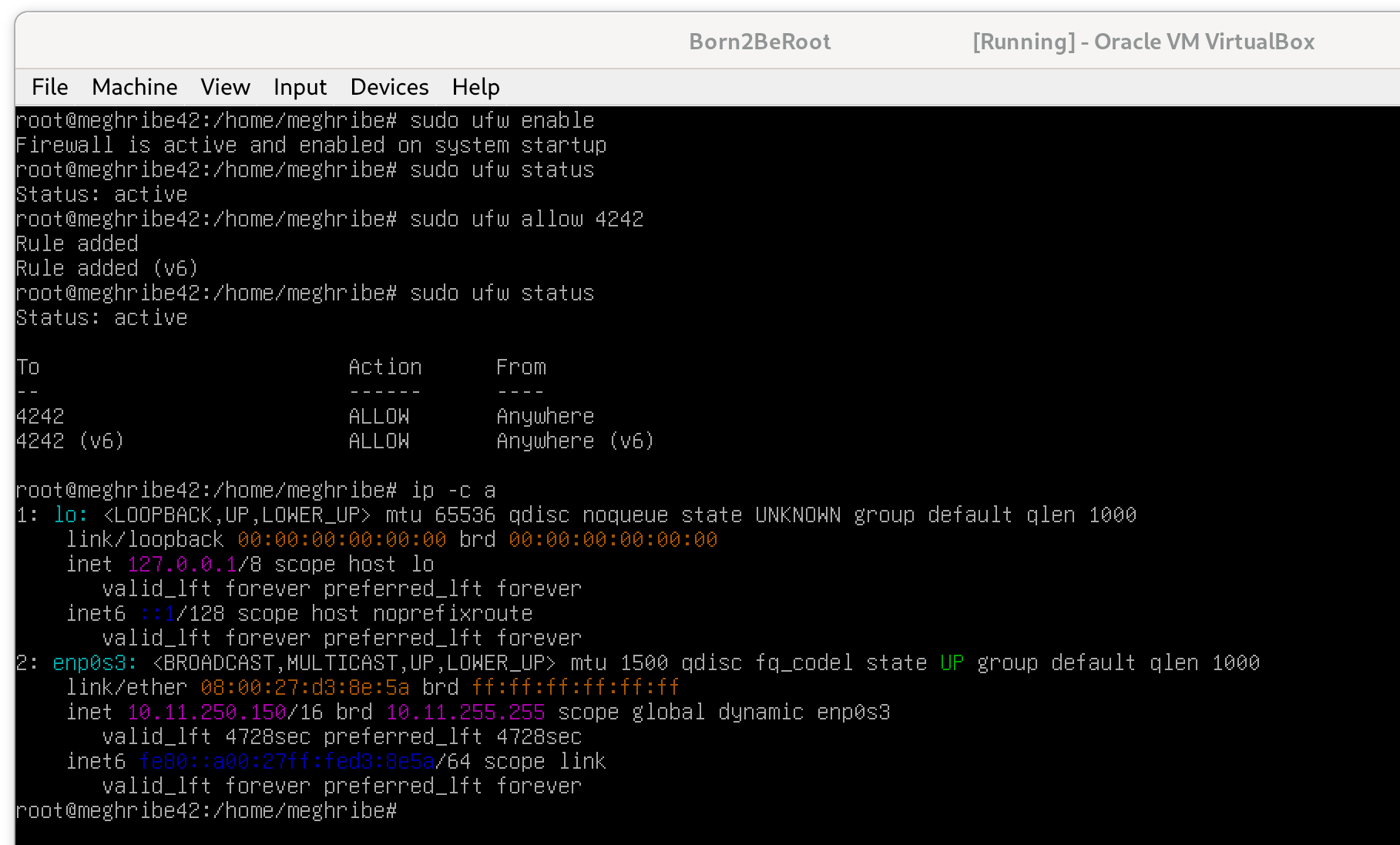Click the '4242 (v6)' rule entry
This screenshot has width=1400, height=845.
70,441
